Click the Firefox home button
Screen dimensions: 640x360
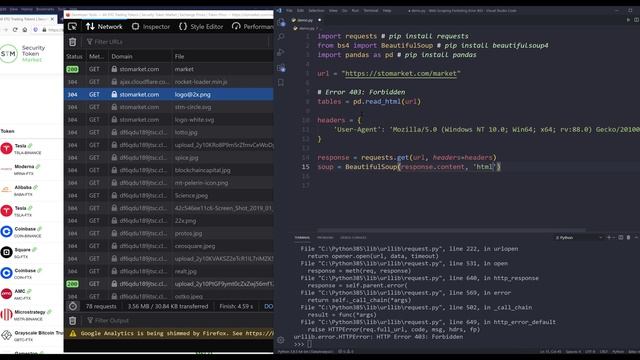coord(25,30)
